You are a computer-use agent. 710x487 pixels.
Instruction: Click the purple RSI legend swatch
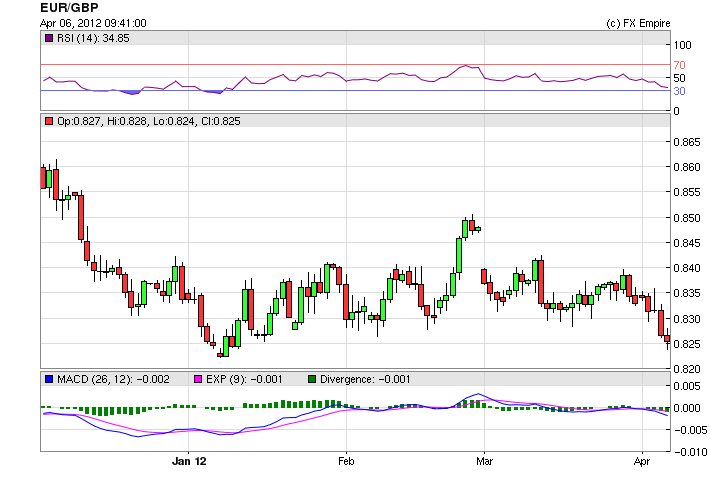(x=49, y=38)
